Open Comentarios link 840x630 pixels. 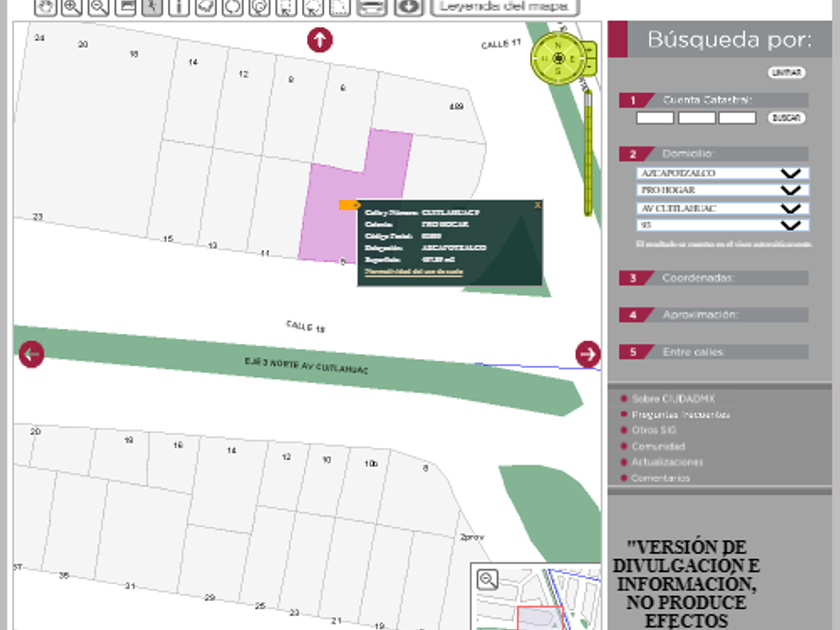point(660,478)
